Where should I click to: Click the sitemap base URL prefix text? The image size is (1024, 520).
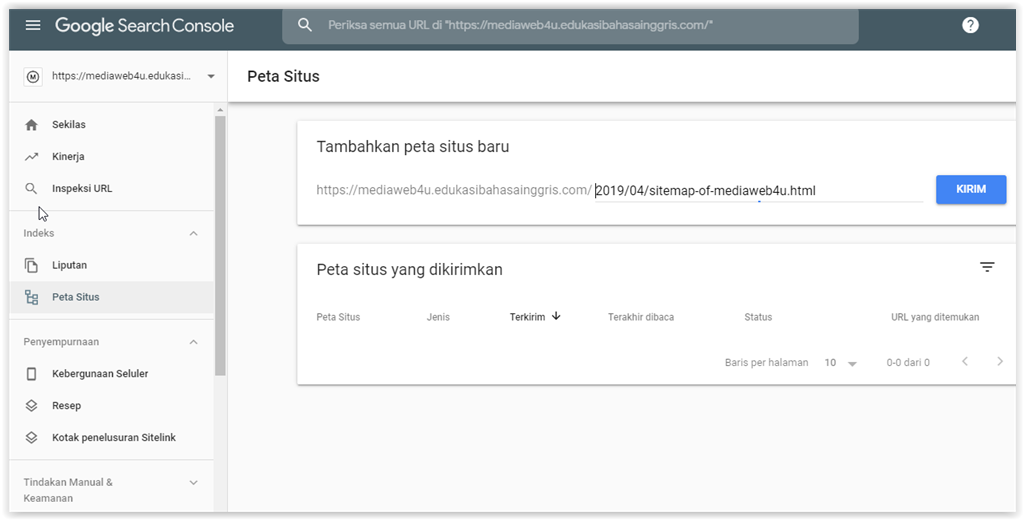click(454, 190)
